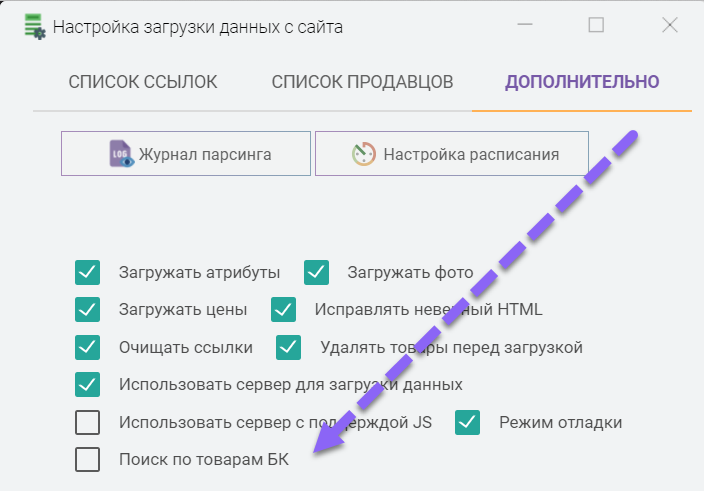Screen dimensions: 704x491
Task: Uncheck Очищать ссылки checkbox
Action: [x=88, y=348]
